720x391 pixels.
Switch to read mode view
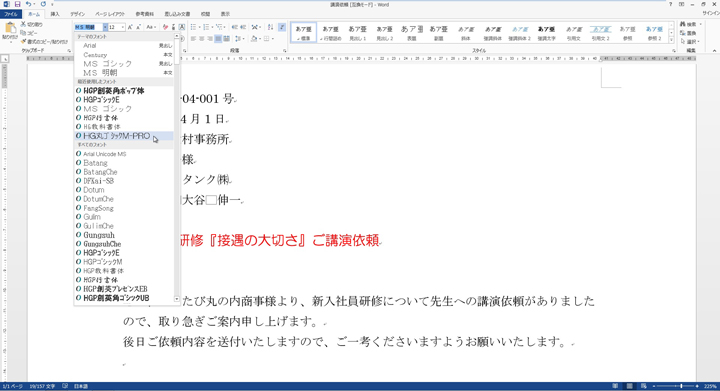point(615,386)
